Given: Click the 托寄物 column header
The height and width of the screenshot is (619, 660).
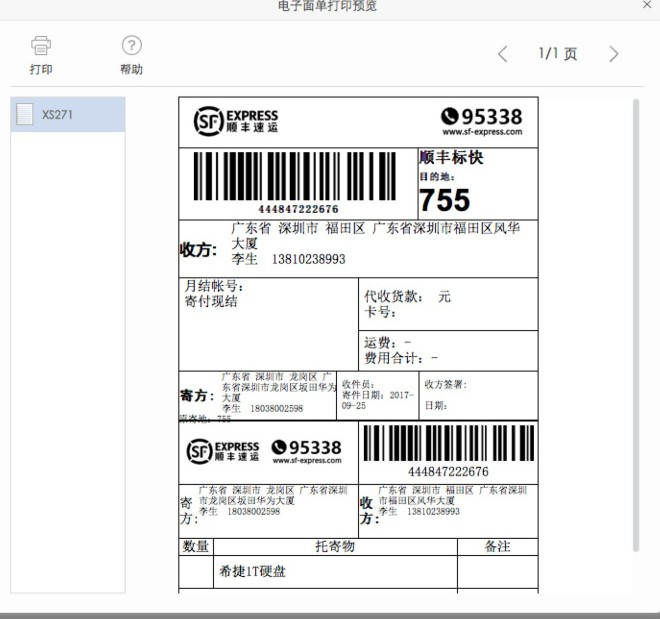Looking at the screenshot, I should [x=334, y=547].
